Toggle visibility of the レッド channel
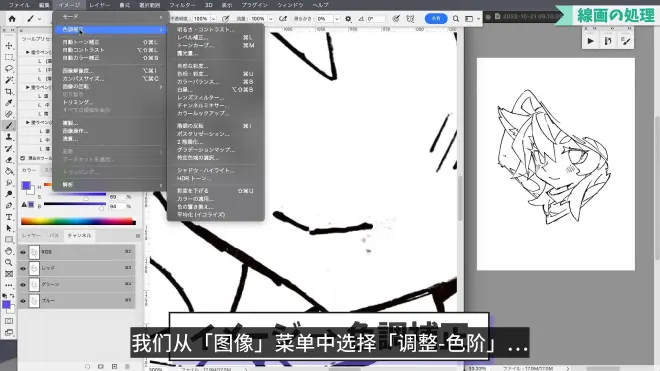The height and width of the screenshot is (371, 660). (23, 268)
